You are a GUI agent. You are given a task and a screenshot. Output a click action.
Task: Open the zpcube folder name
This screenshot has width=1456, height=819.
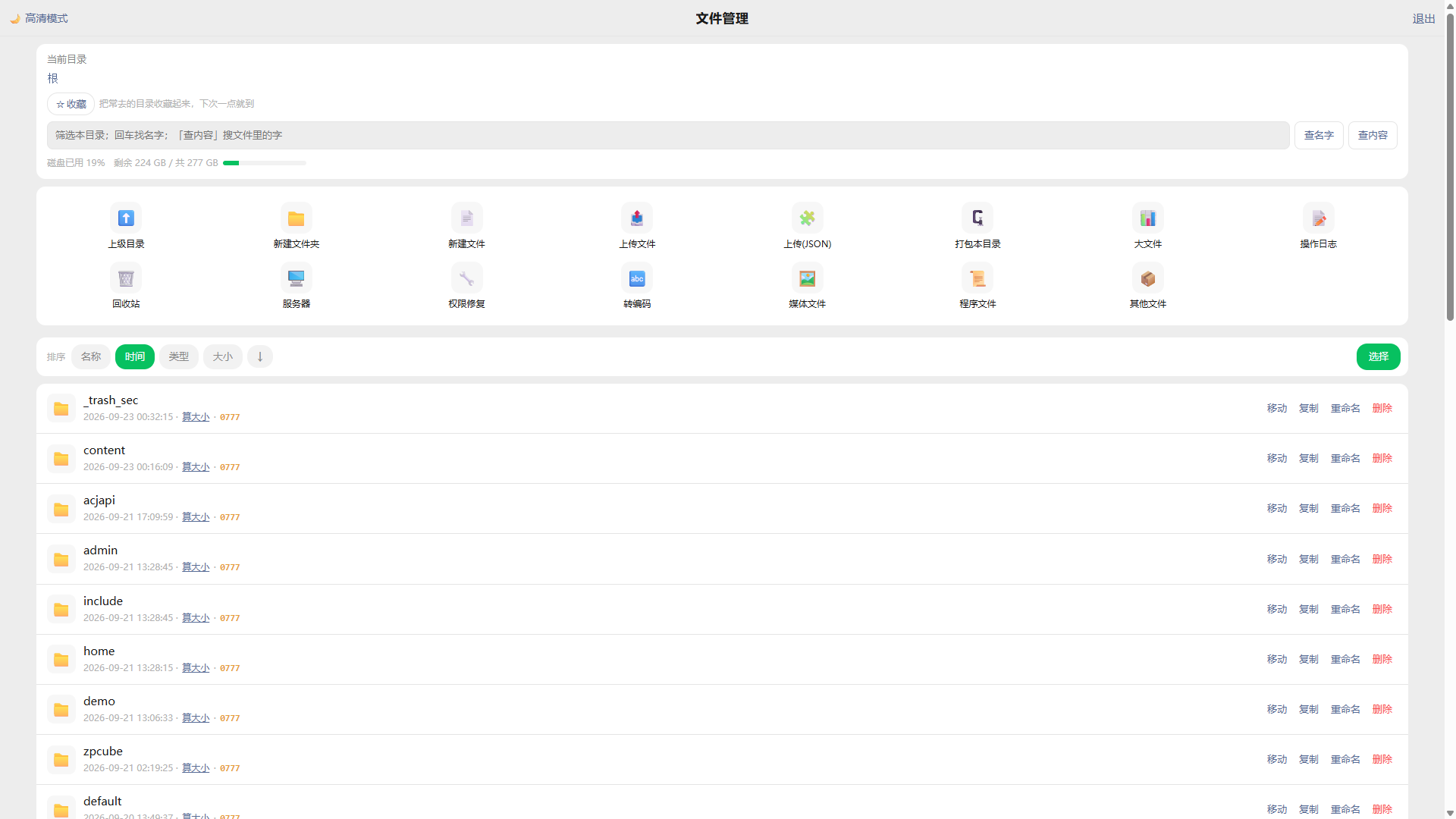103,751
